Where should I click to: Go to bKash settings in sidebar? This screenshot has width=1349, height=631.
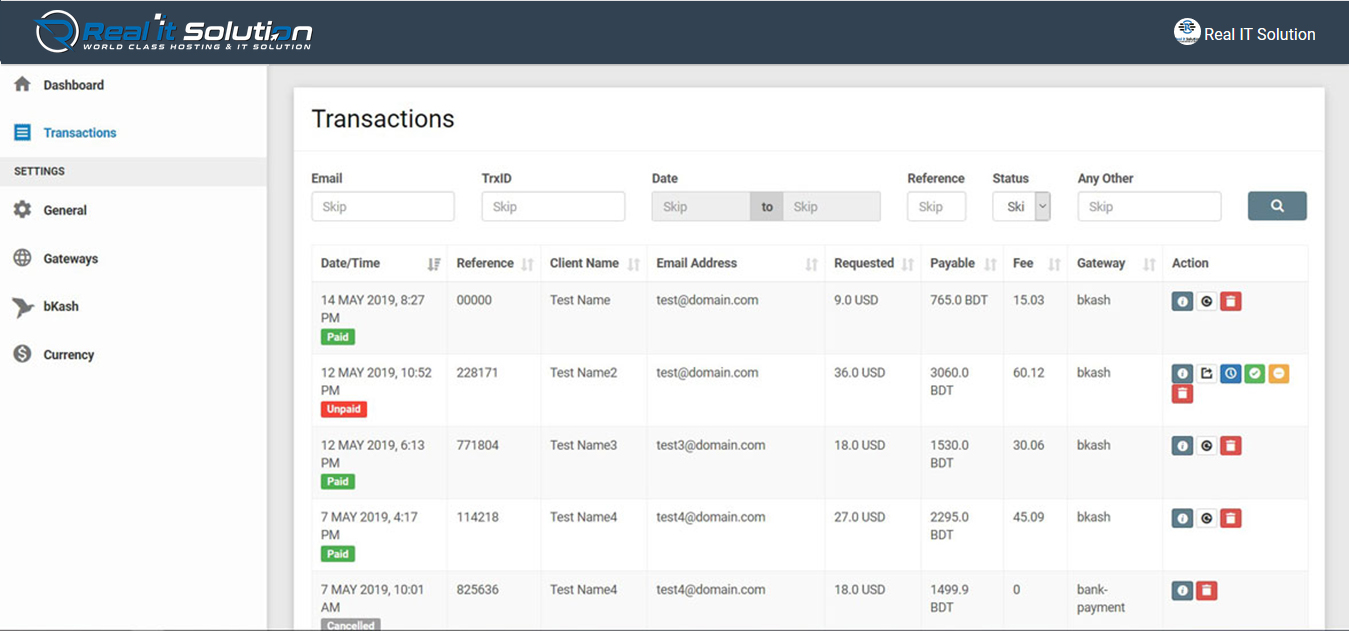click(60, 307)
